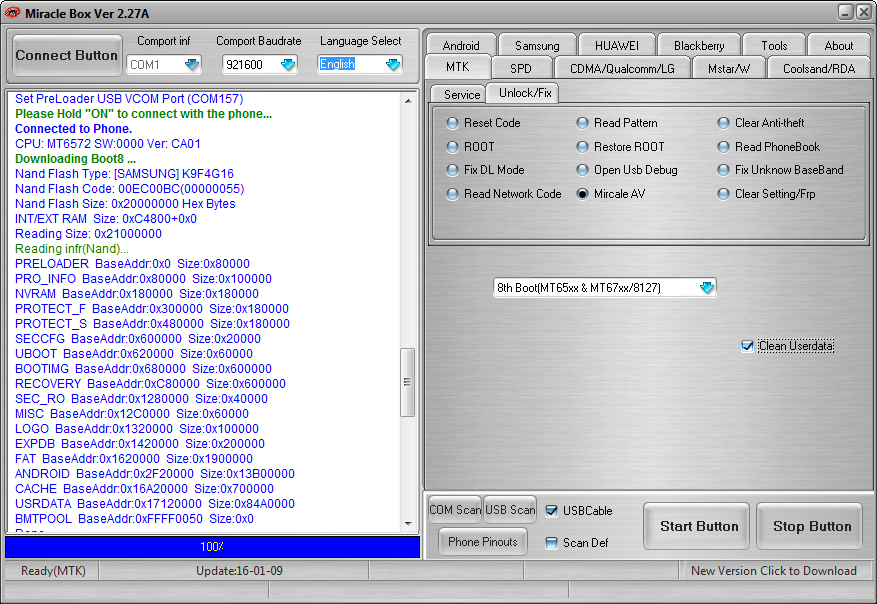Select the SPD tab

[x=521, y=68]
